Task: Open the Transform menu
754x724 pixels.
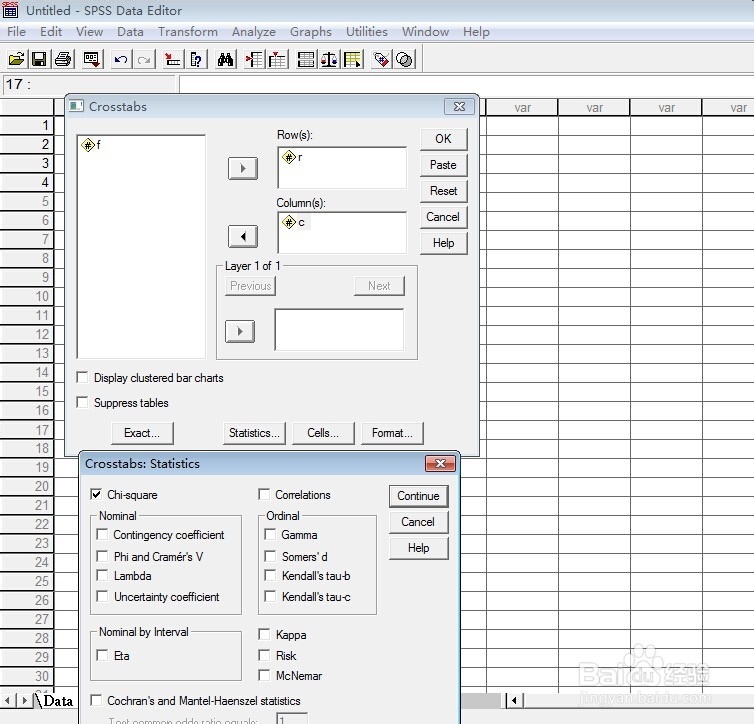Action: coord(188,32)
